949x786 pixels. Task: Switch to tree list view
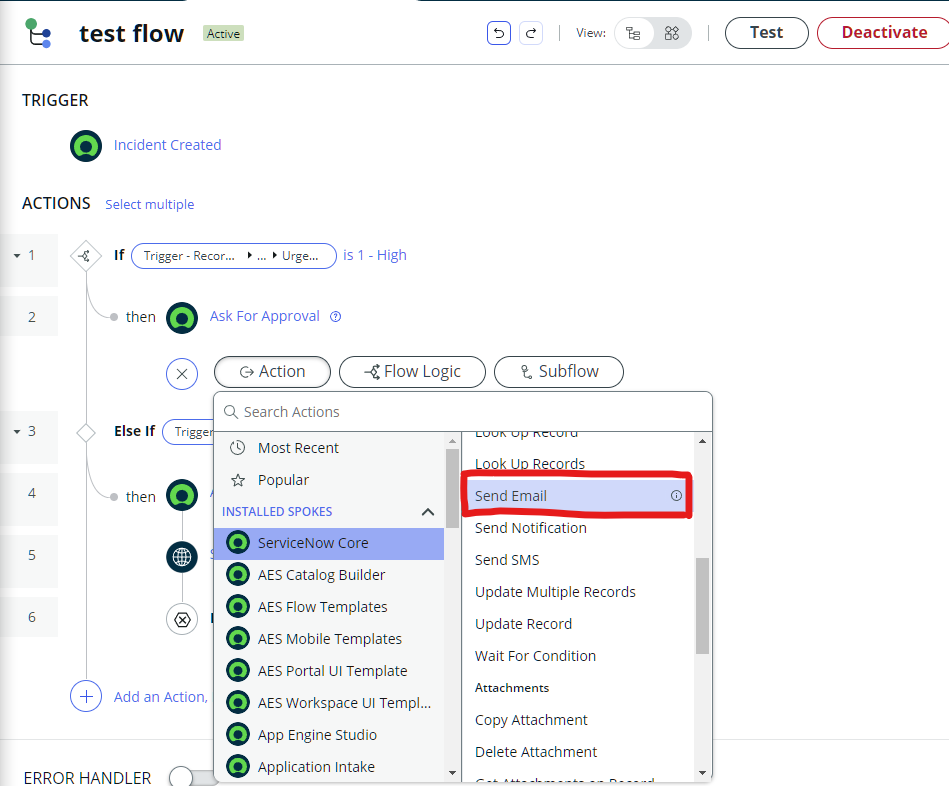point(634,33)
